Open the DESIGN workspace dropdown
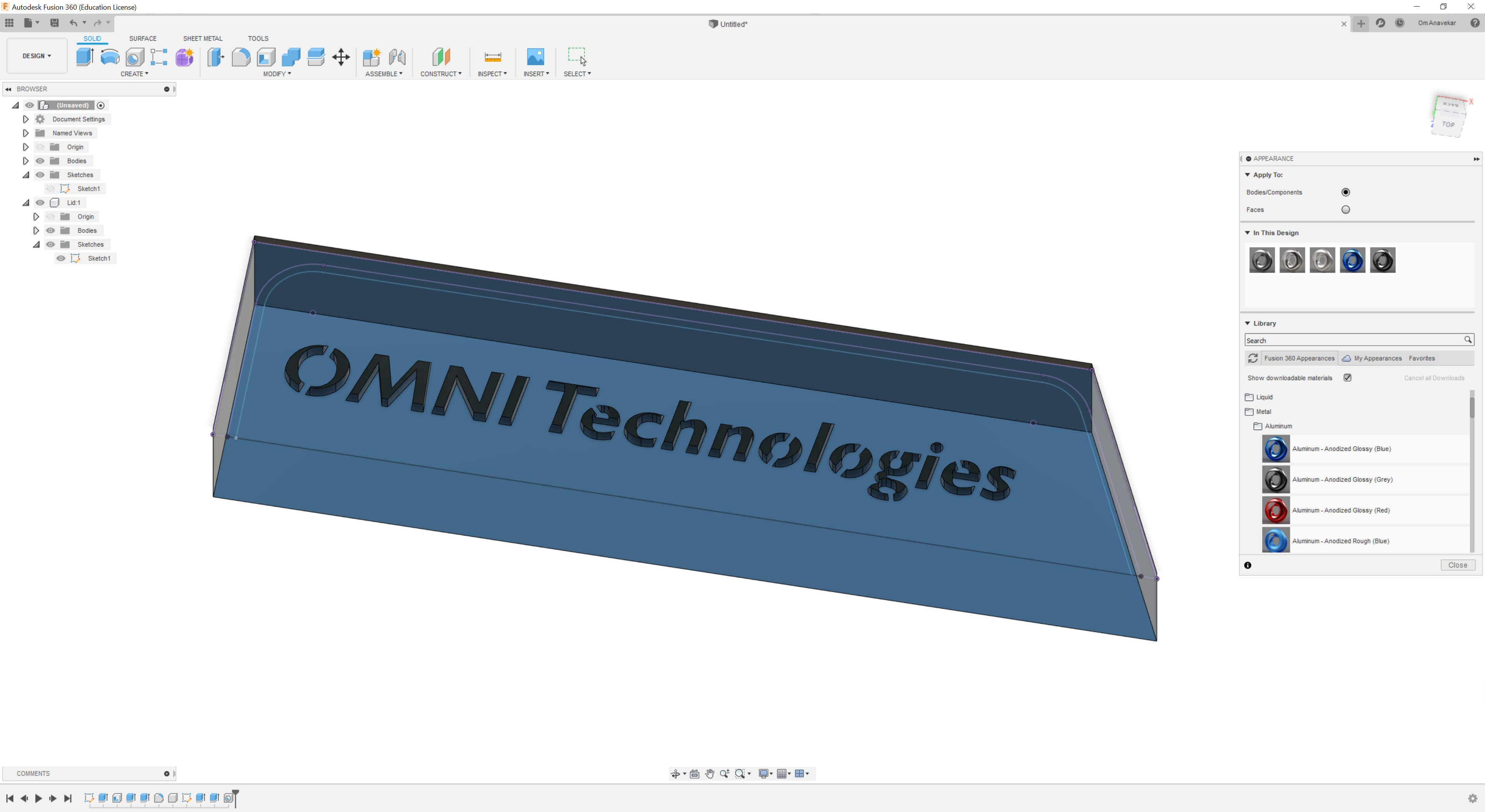 36,56
